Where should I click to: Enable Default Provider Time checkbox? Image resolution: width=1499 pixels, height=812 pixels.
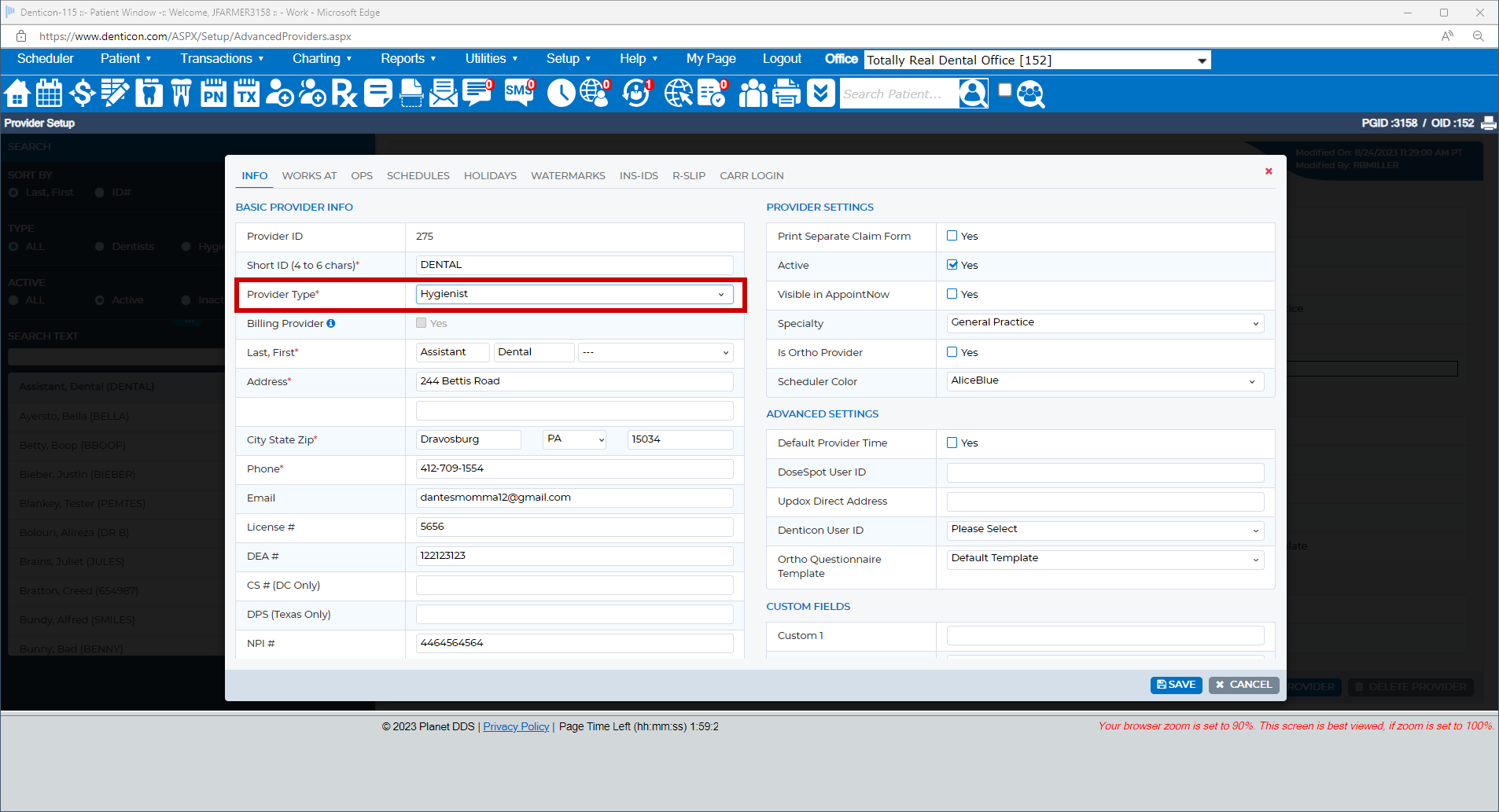tap(952, 443)
